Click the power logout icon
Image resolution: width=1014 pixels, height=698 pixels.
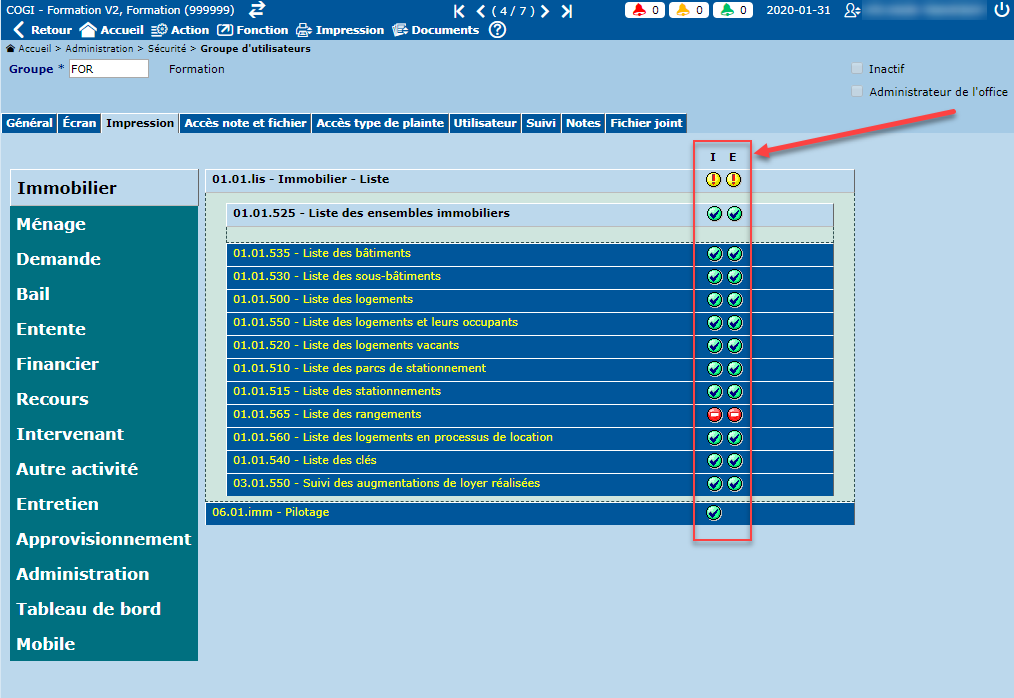[x=1002, y=10]
